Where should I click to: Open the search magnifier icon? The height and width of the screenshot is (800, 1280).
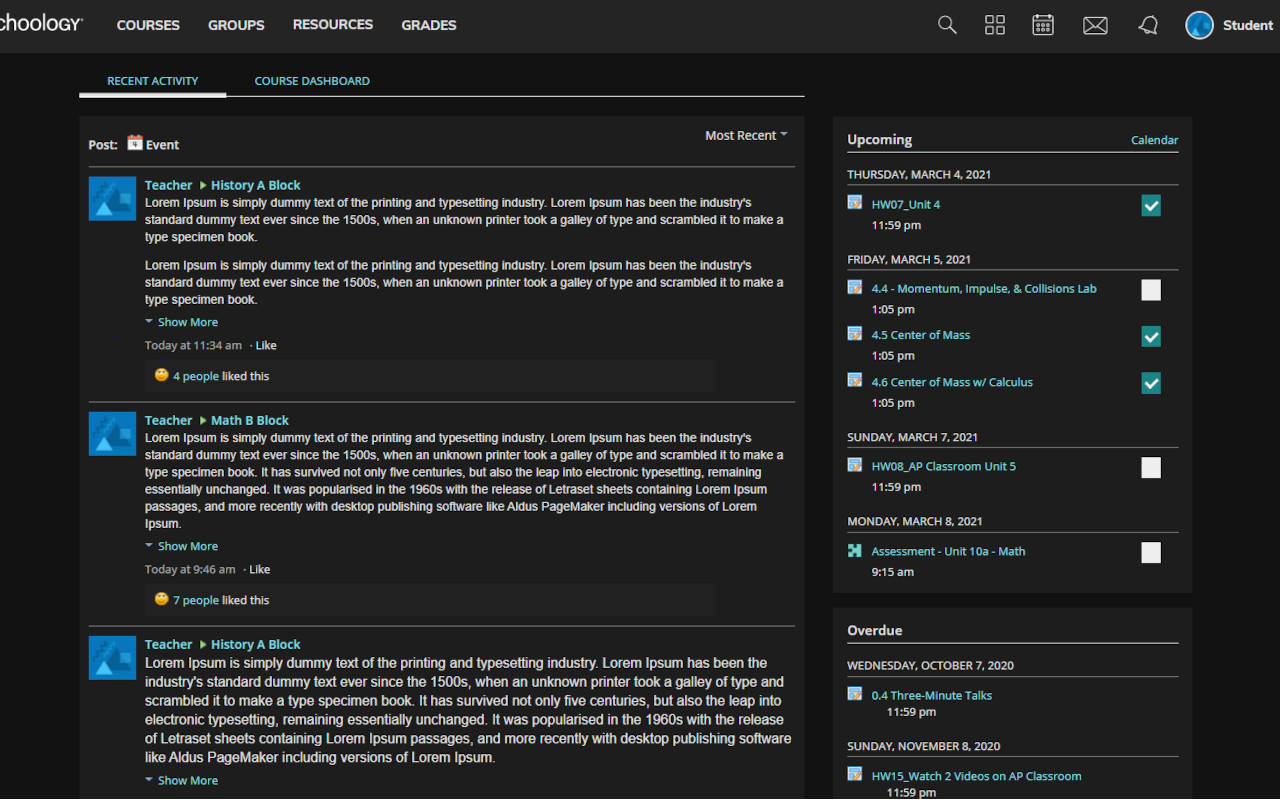click(946, 25)
